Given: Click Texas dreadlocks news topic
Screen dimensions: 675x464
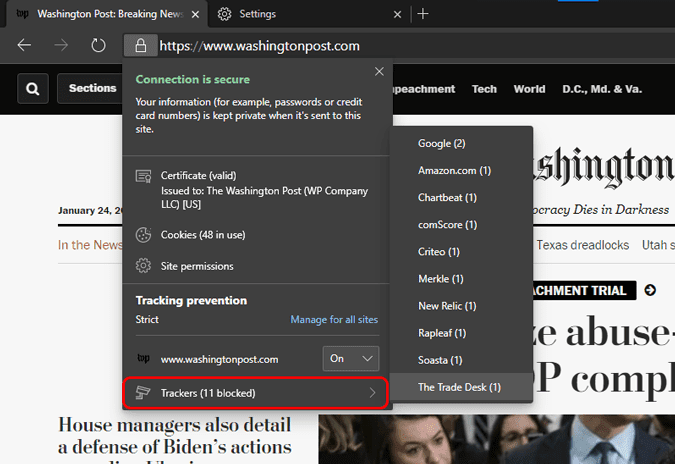Looking at the screenshot, I should point(582,245).
